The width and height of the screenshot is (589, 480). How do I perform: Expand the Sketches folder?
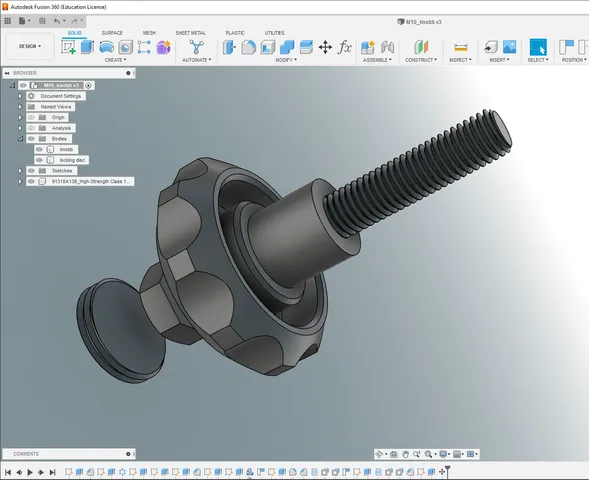point(20,171)
